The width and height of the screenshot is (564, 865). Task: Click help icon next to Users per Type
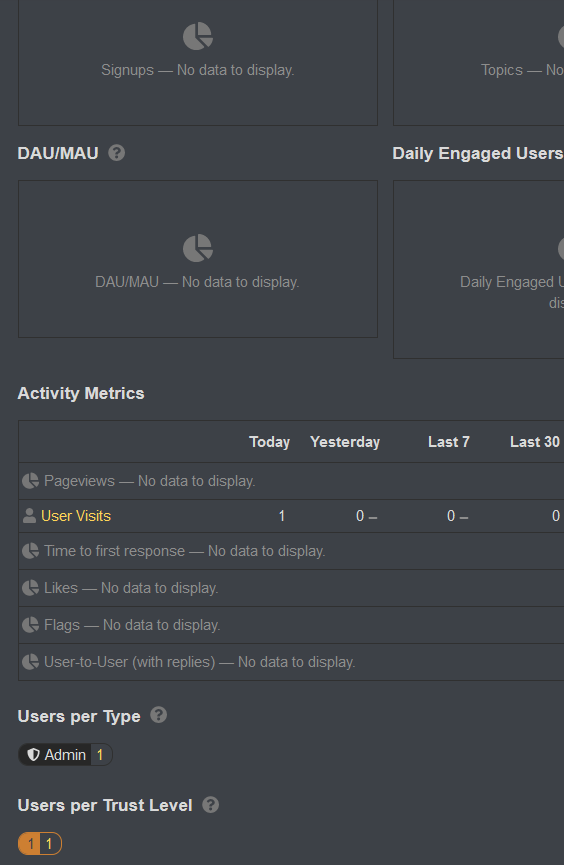tap(158, 715)
